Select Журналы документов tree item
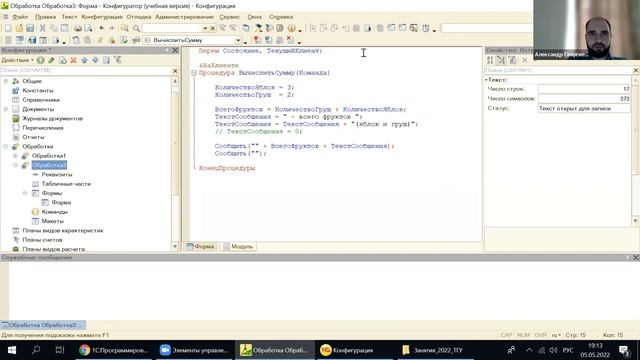The image size is (640, 360). tap(52, 118)
